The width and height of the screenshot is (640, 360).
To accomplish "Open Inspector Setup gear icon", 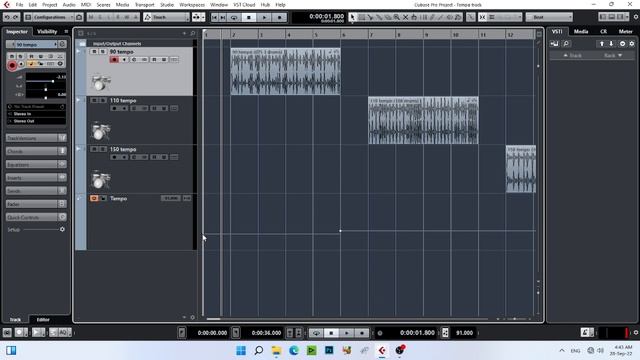I will 62,229.
